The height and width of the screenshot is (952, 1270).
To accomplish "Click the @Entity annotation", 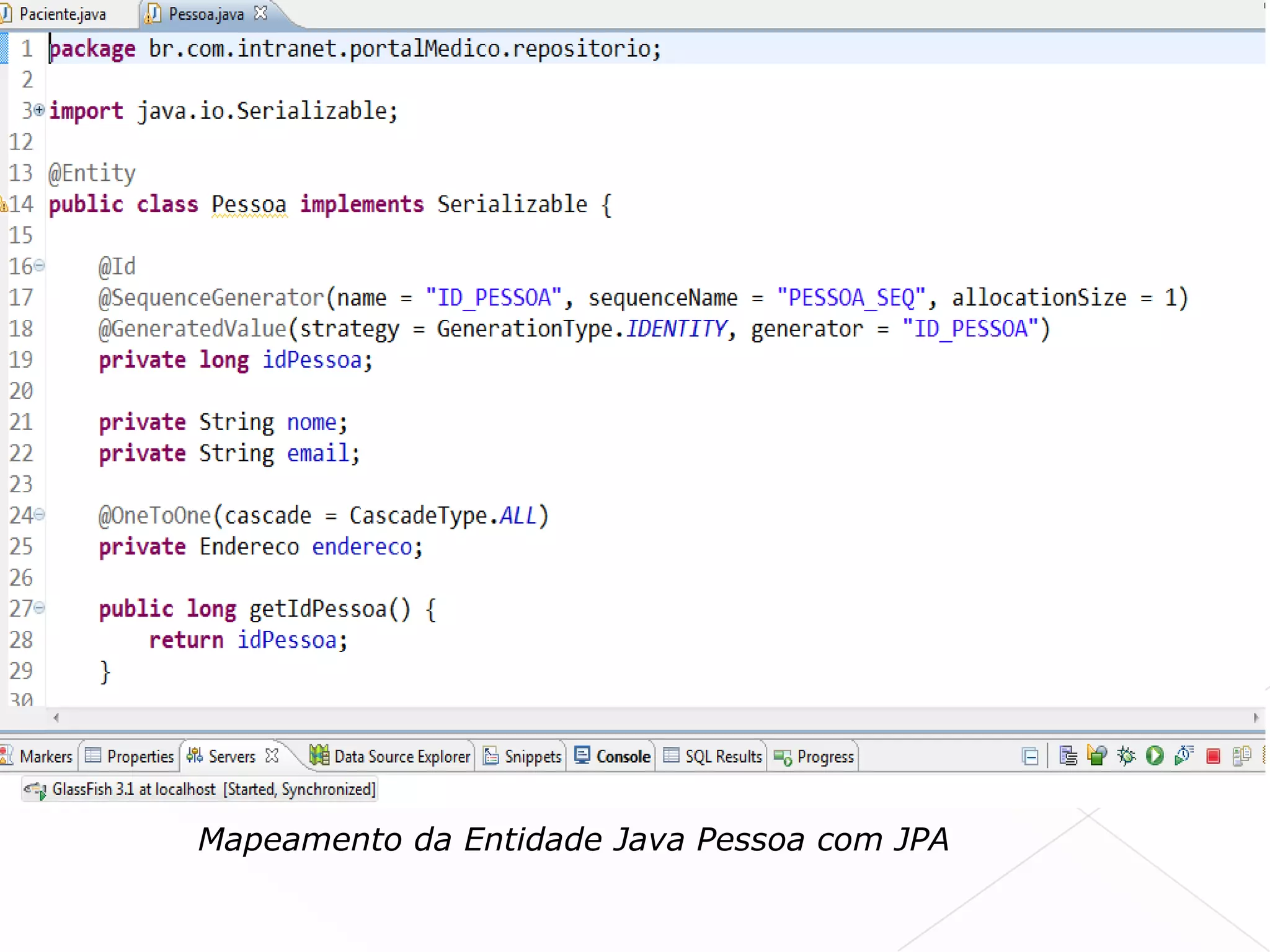I will pos(92,174).
